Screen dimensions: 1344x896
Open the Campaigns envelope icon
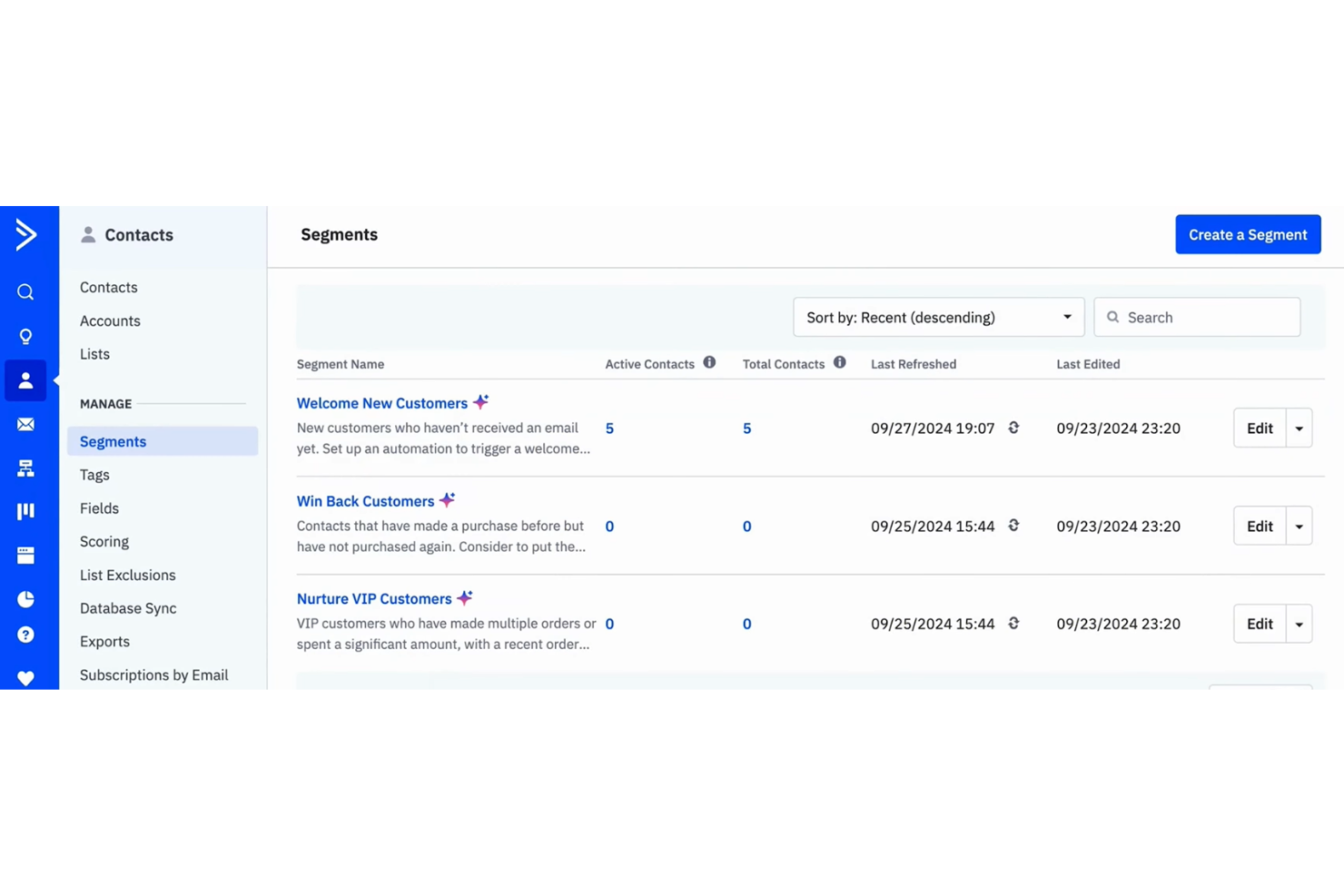point(25,424)
